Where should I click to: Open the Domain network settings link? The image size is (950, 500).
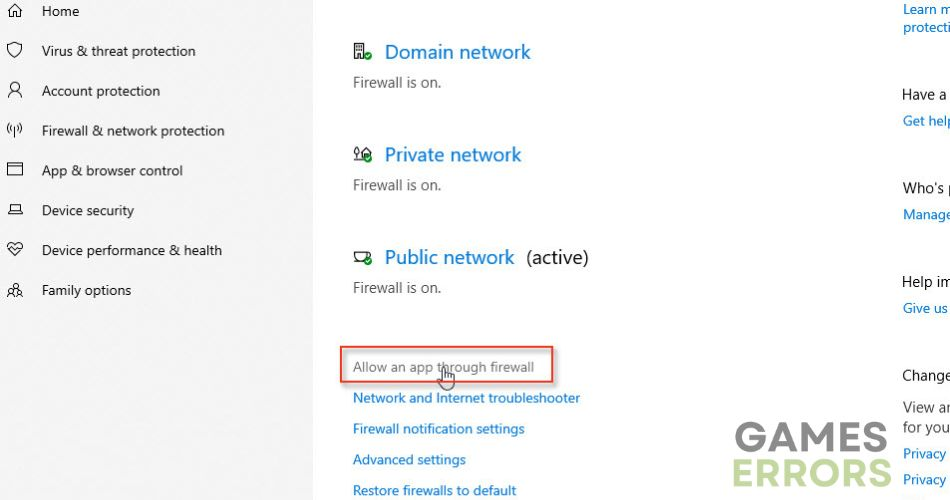[x=457, y=52]
